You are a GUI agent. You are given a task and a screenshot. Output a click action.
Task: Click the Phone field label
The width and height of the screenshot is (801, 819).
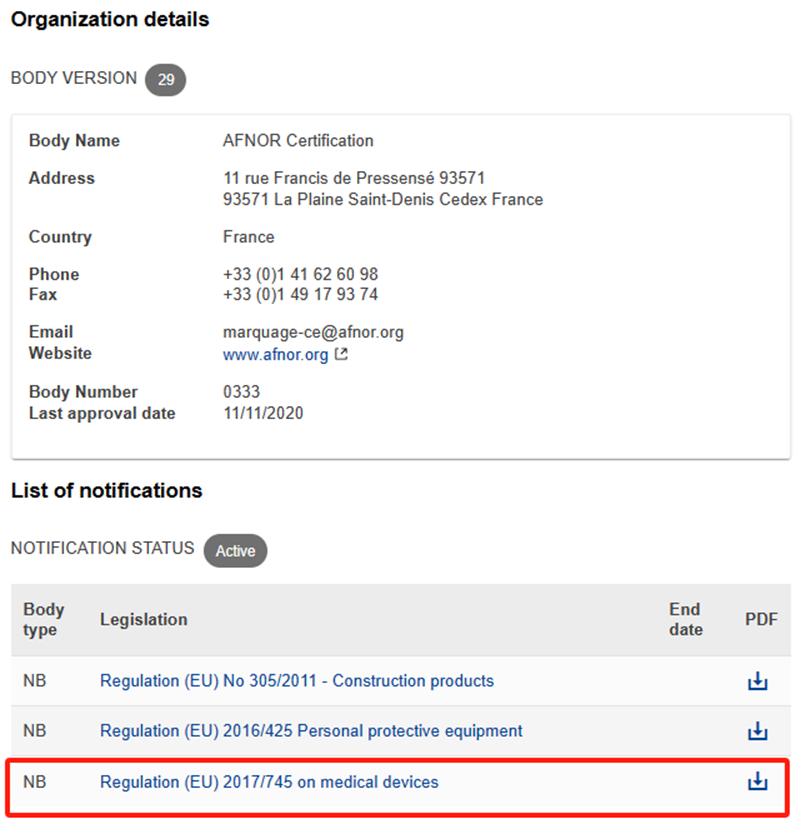tap(54, 275)
